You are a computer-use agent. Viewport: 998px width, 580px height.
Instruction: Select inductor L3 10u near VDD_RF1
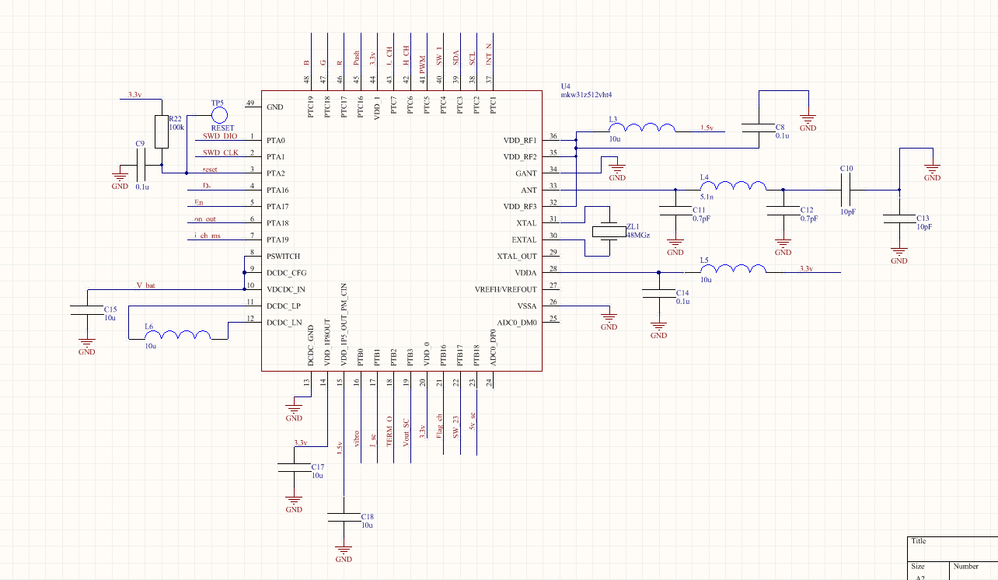coord(640,128)
